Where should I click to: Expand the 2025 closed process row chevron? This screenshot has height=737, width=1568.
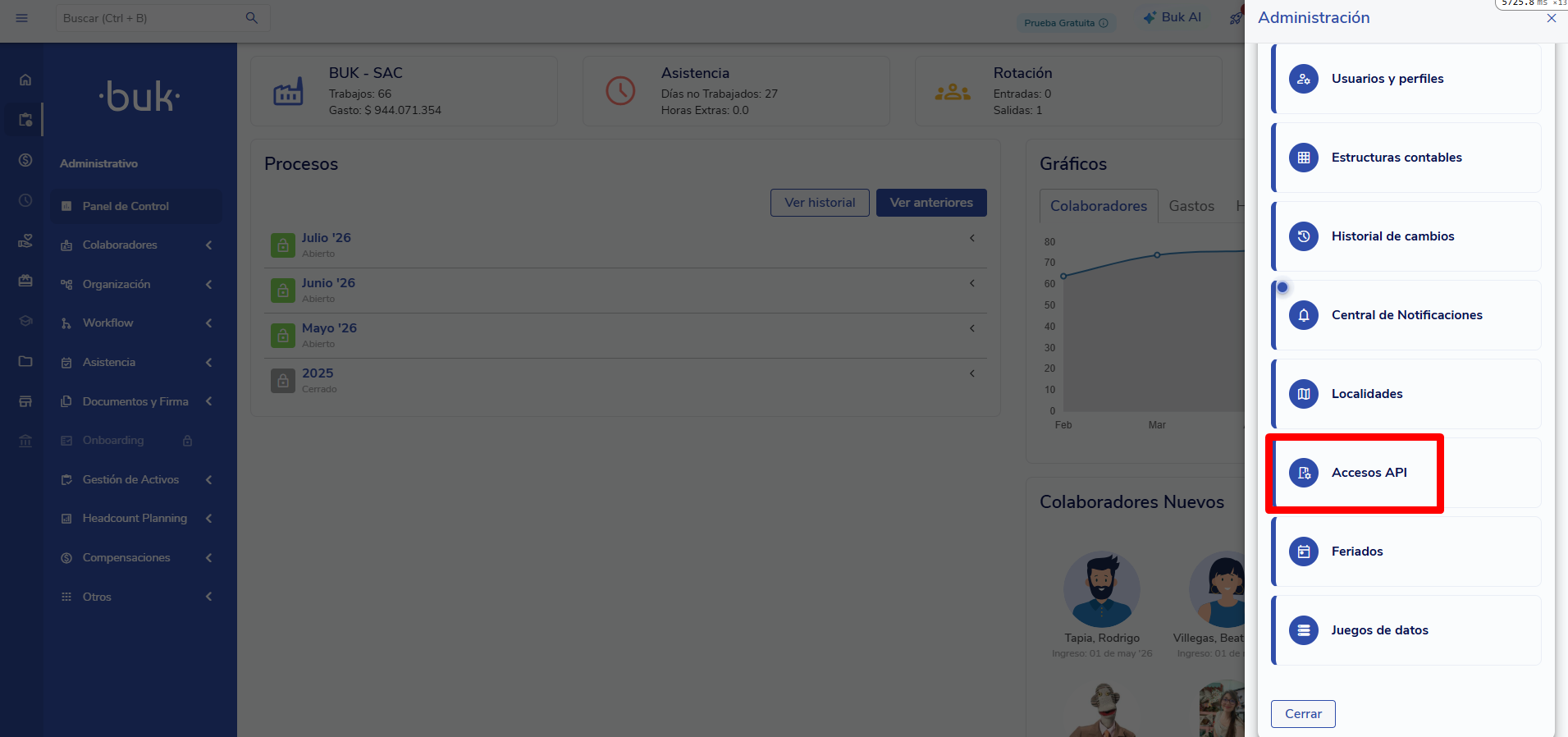coord(972,373)
